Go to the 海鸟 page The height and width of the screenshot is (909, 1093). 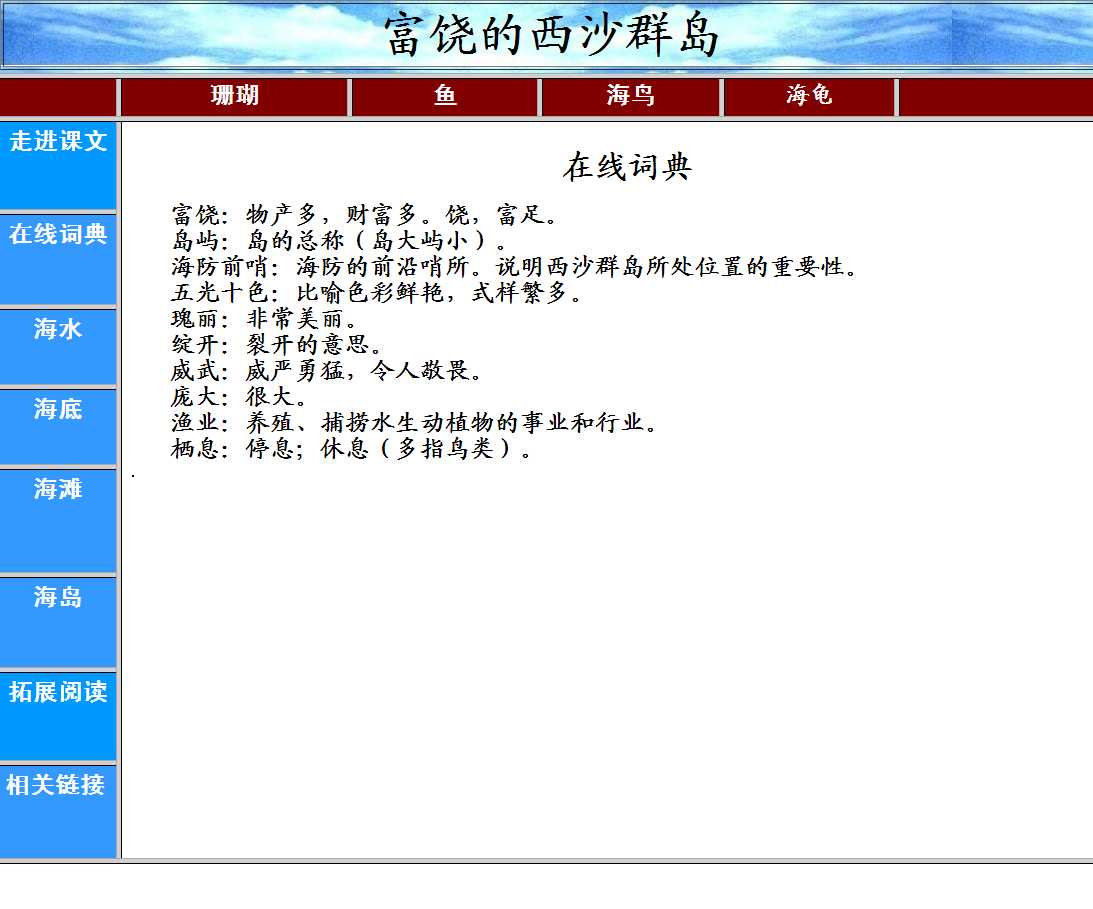point(630,96)
